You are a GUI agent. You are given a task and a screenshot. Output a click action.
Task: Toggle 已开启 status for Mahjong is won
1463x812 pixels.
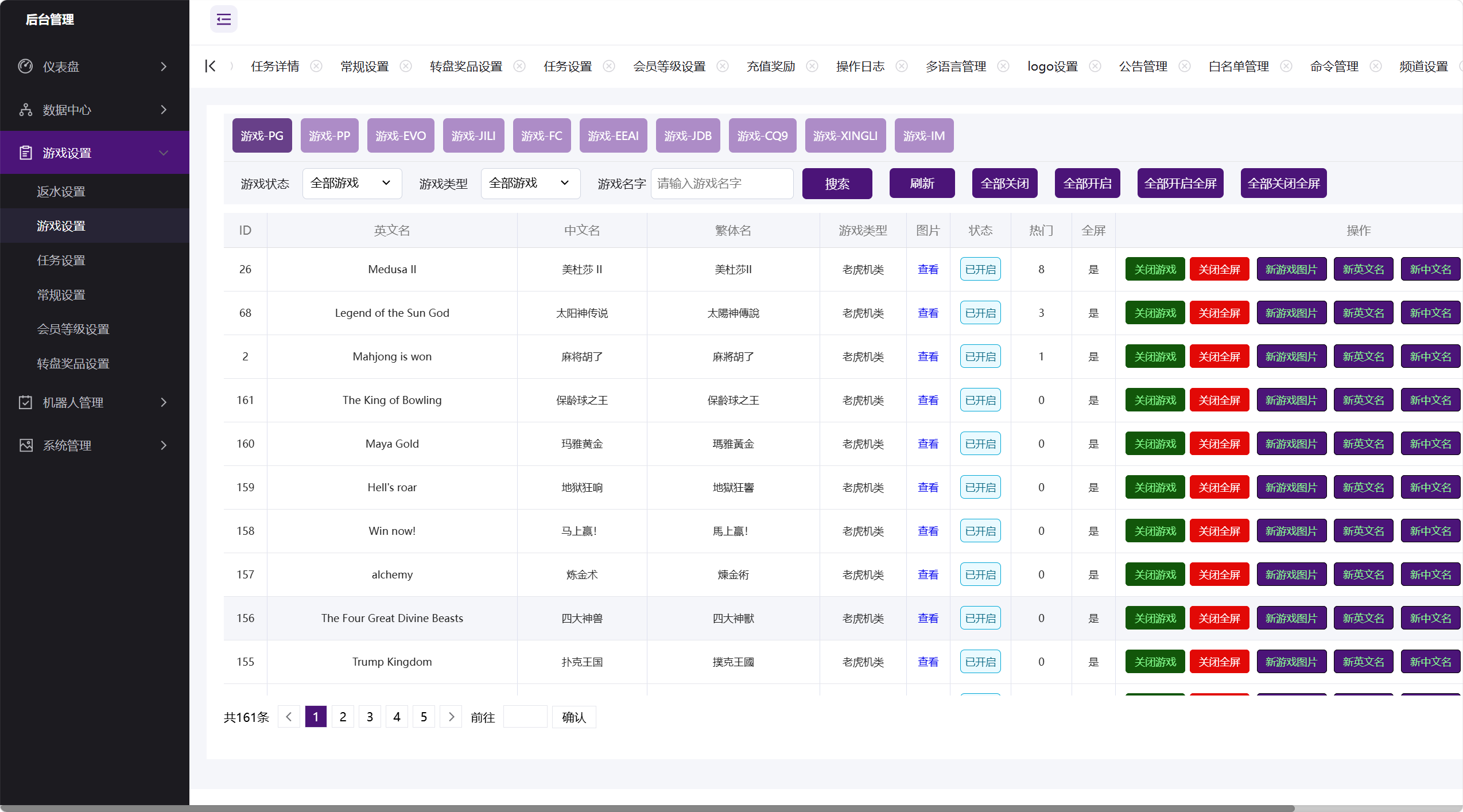[980, 356]
